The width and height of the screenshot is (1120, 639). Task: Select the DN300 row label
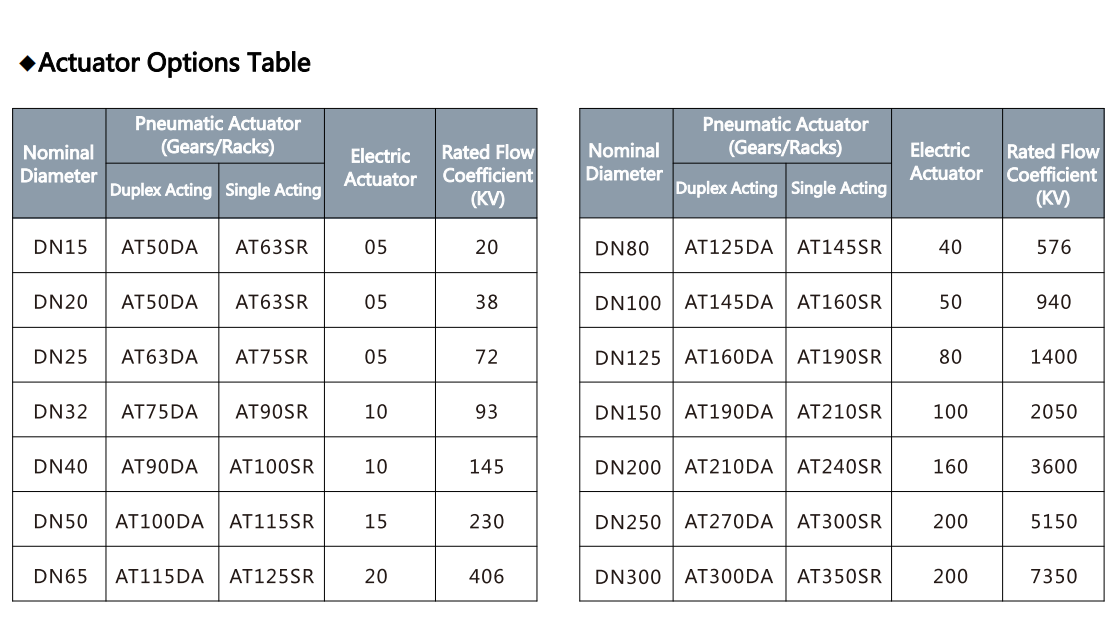tap(627, 577)
